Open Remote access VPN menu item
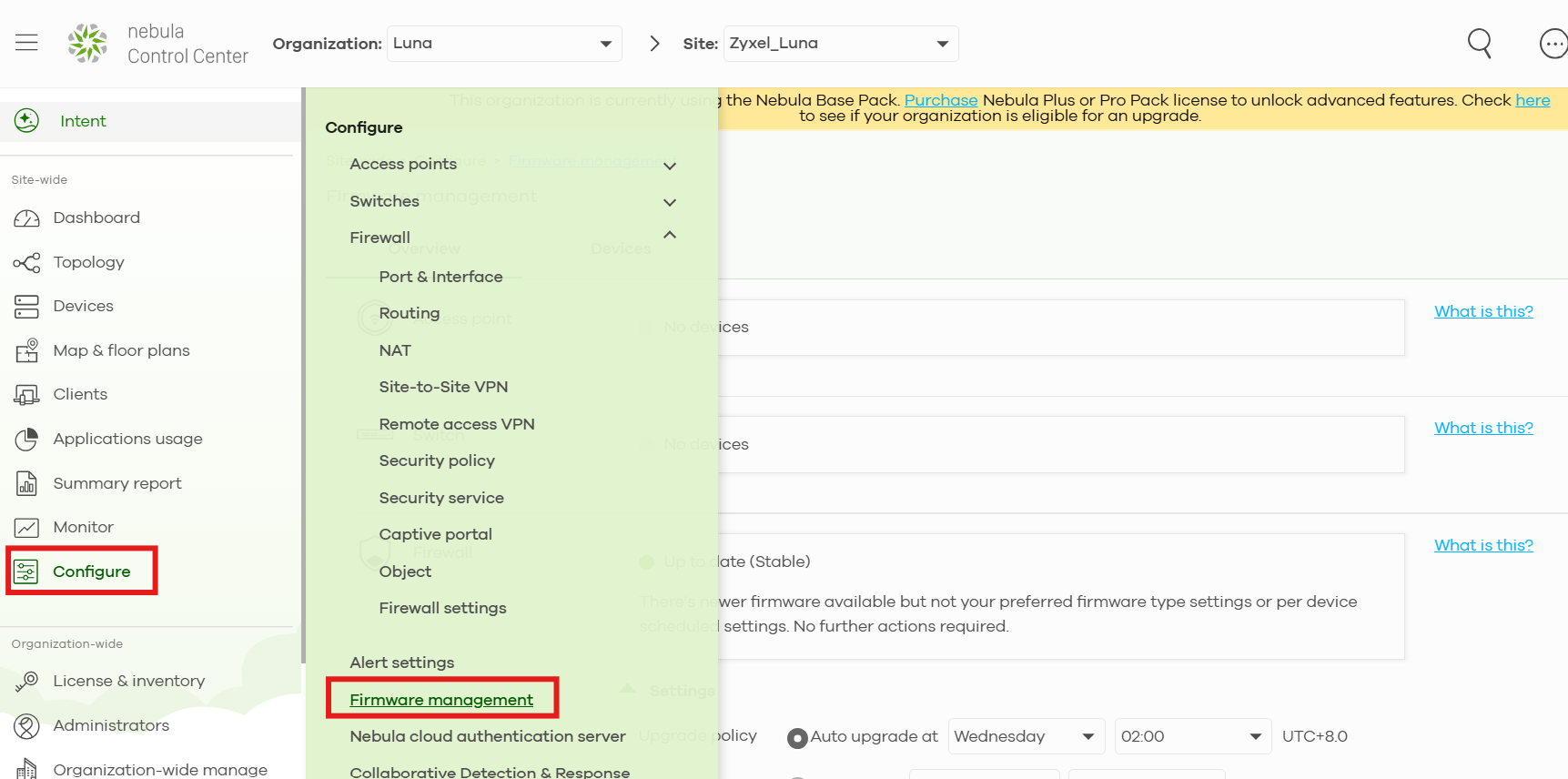Viewport: 1568px width, 779px height. [x=457, y=424]
